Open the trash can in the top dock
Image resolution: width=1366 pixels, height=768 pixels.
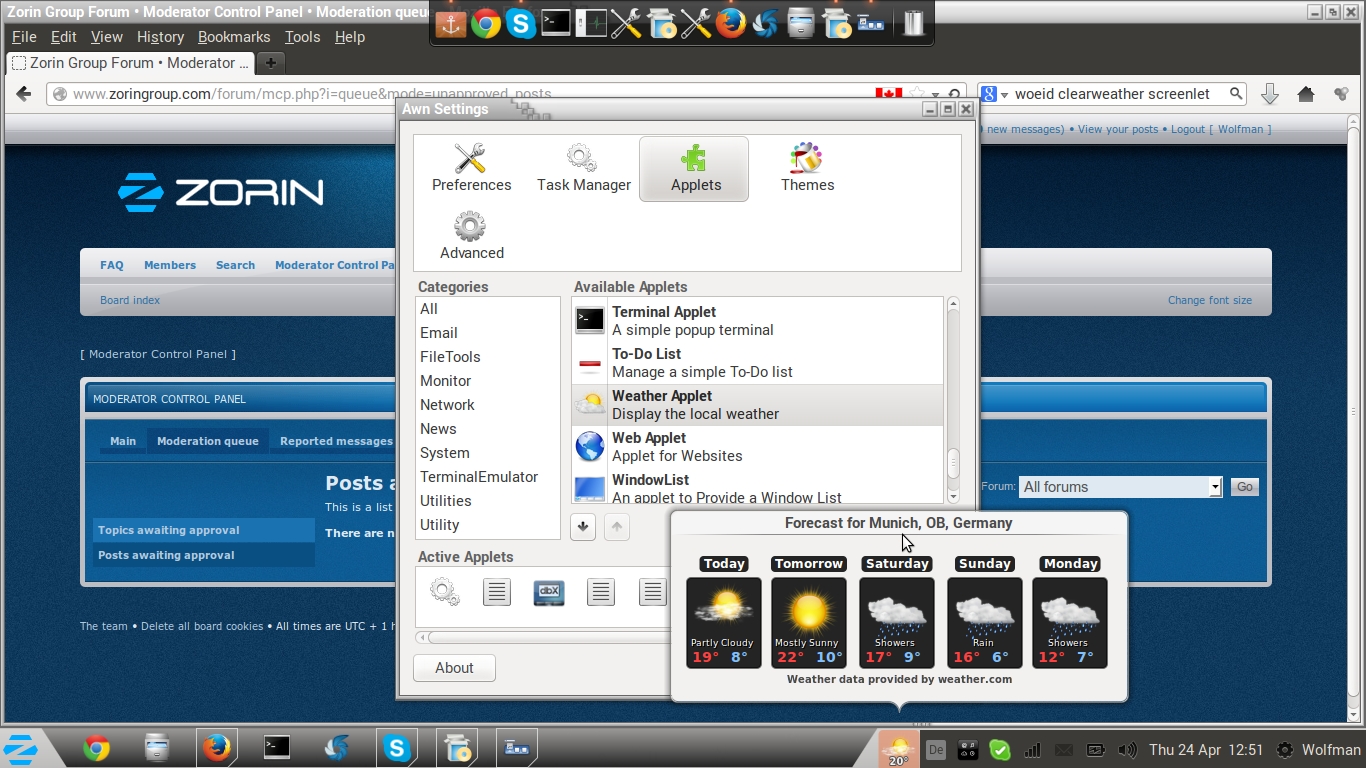click(x=913, y=23)
